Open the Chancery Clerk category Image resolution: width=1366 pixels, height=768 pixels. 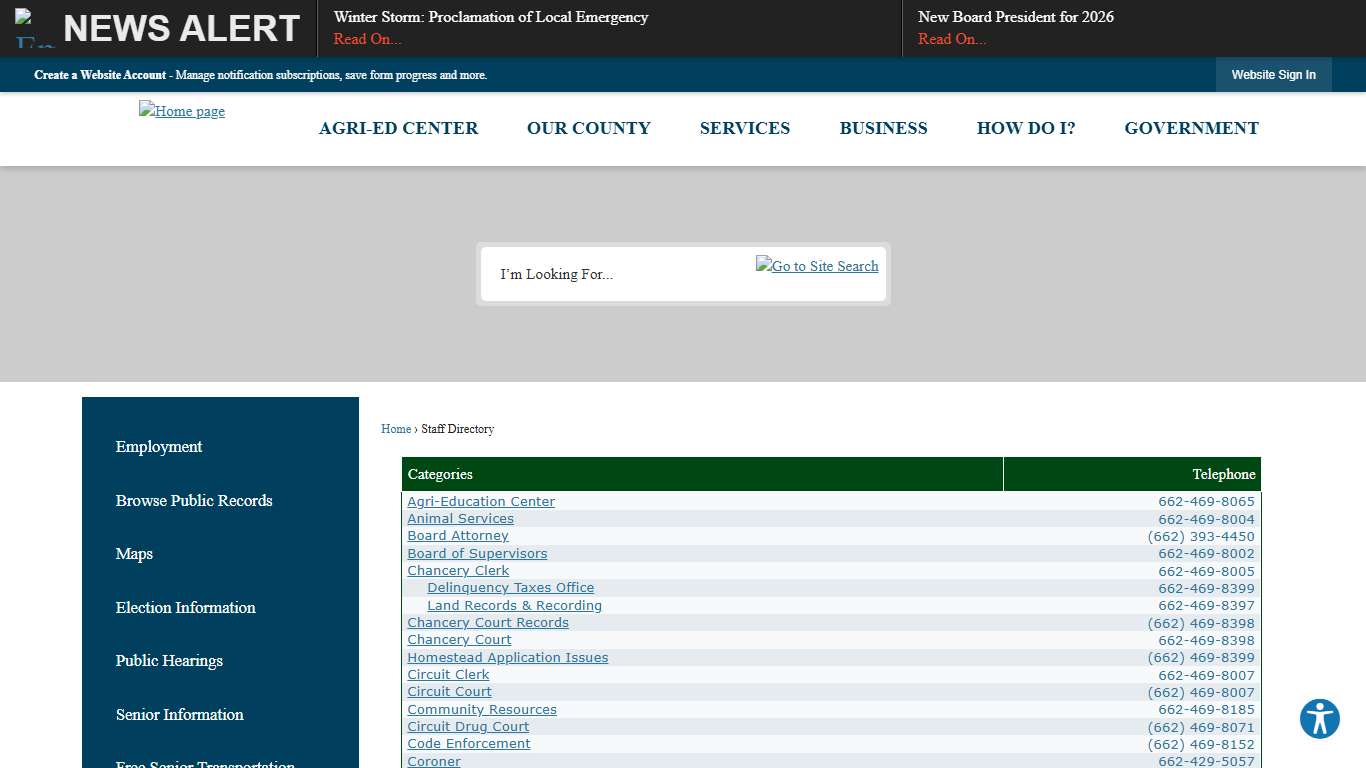pos(458,570)
